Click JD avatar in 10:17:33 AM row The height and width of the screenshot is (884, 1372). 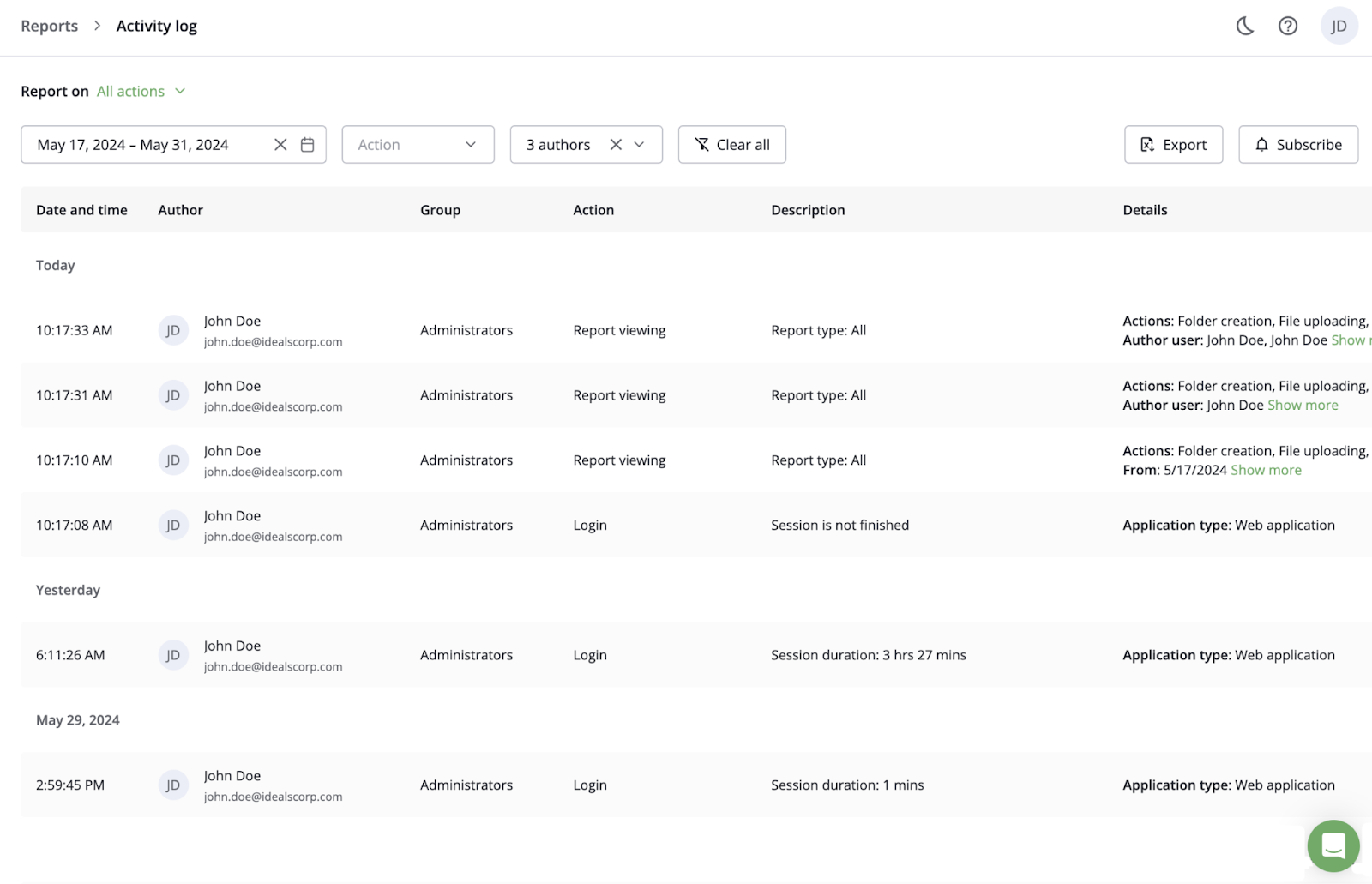[173, 330]
